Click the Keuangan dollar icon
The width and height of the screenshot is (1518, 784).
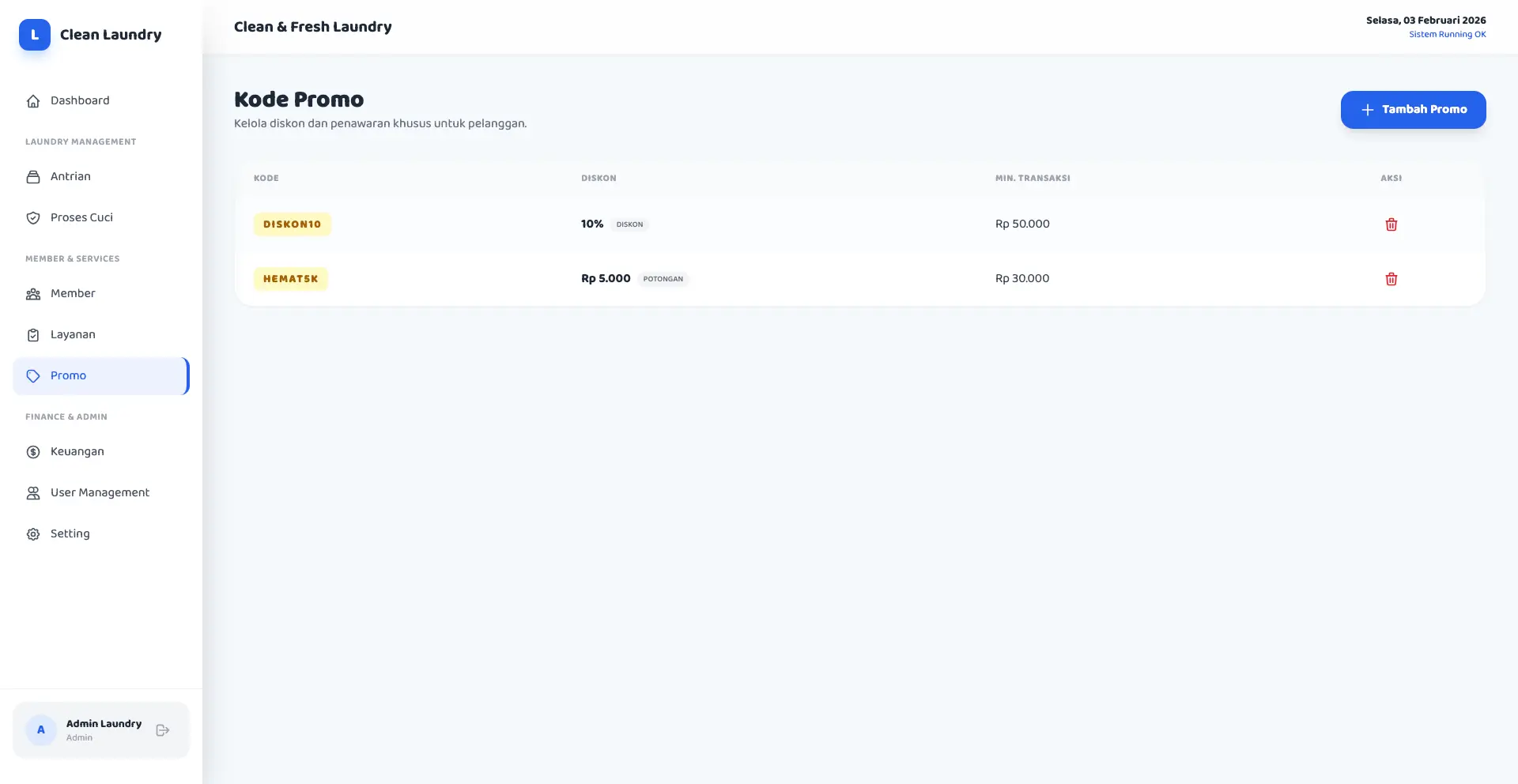click(x=33, y=452)
